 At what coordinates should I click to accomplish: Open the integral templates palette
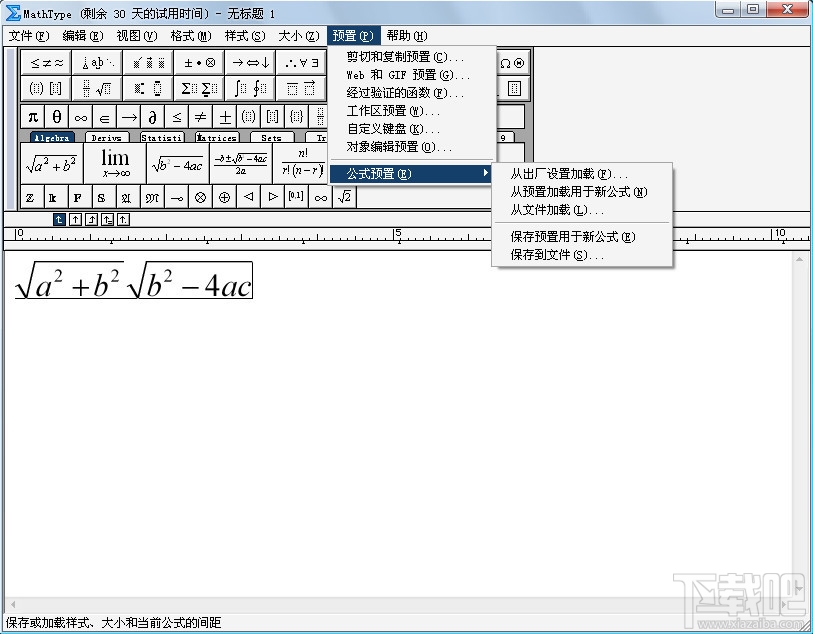(247, 87)
